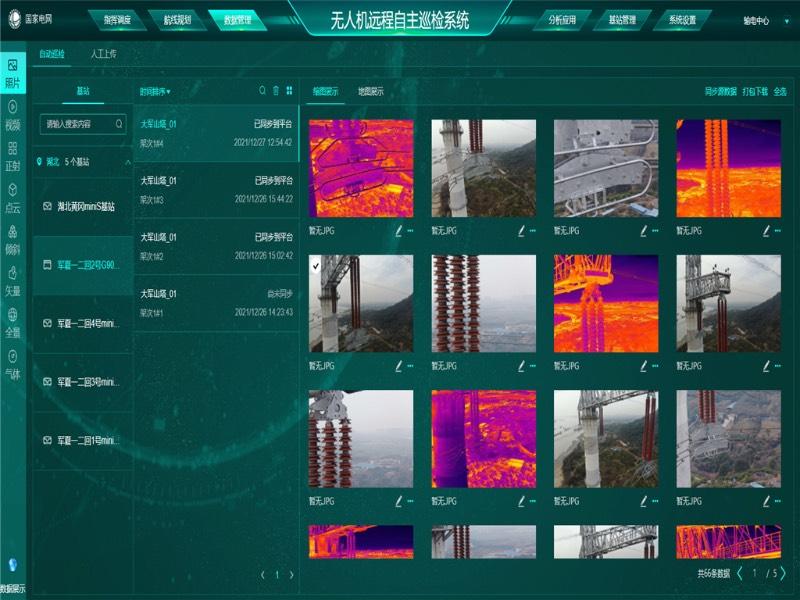Open the 照片 photos sidebar section
800x600 pixels.
(x=13, y=73)
